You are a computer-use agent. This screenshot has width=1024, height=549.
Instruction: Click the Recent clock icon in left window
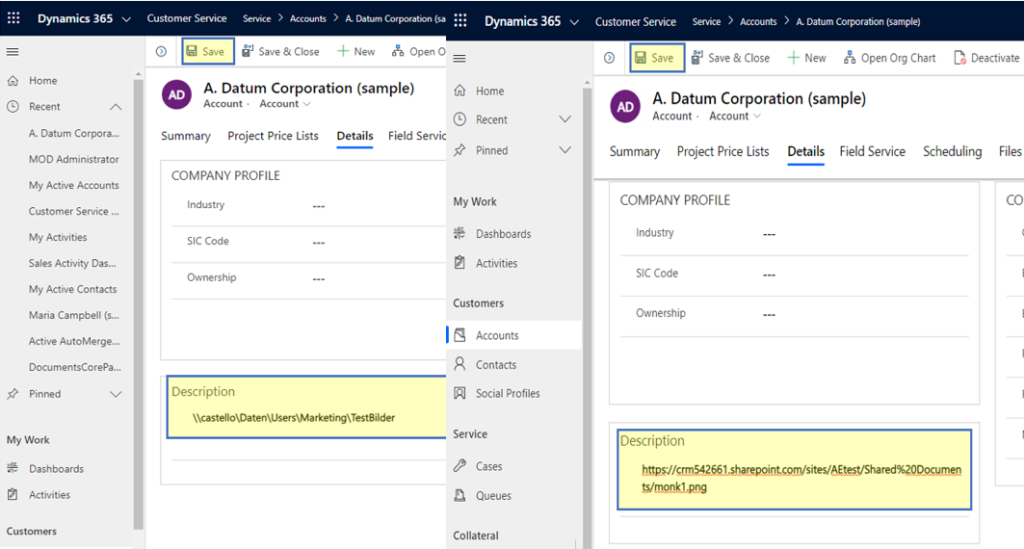point(12,106)
